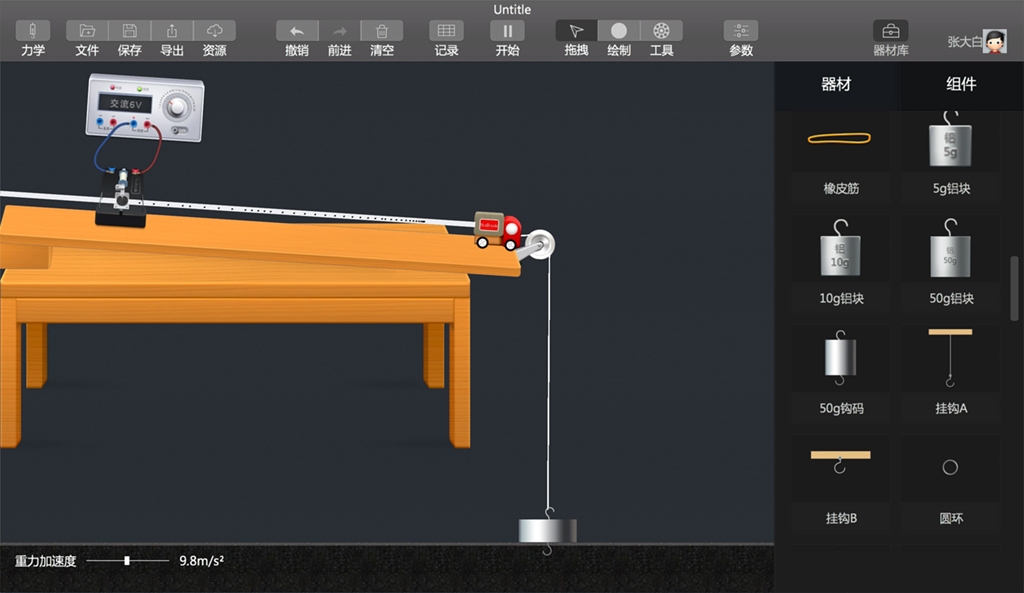Expand the 器材库 equipment library
This screenshot has width=1024, height=593.
click(890, 31)
